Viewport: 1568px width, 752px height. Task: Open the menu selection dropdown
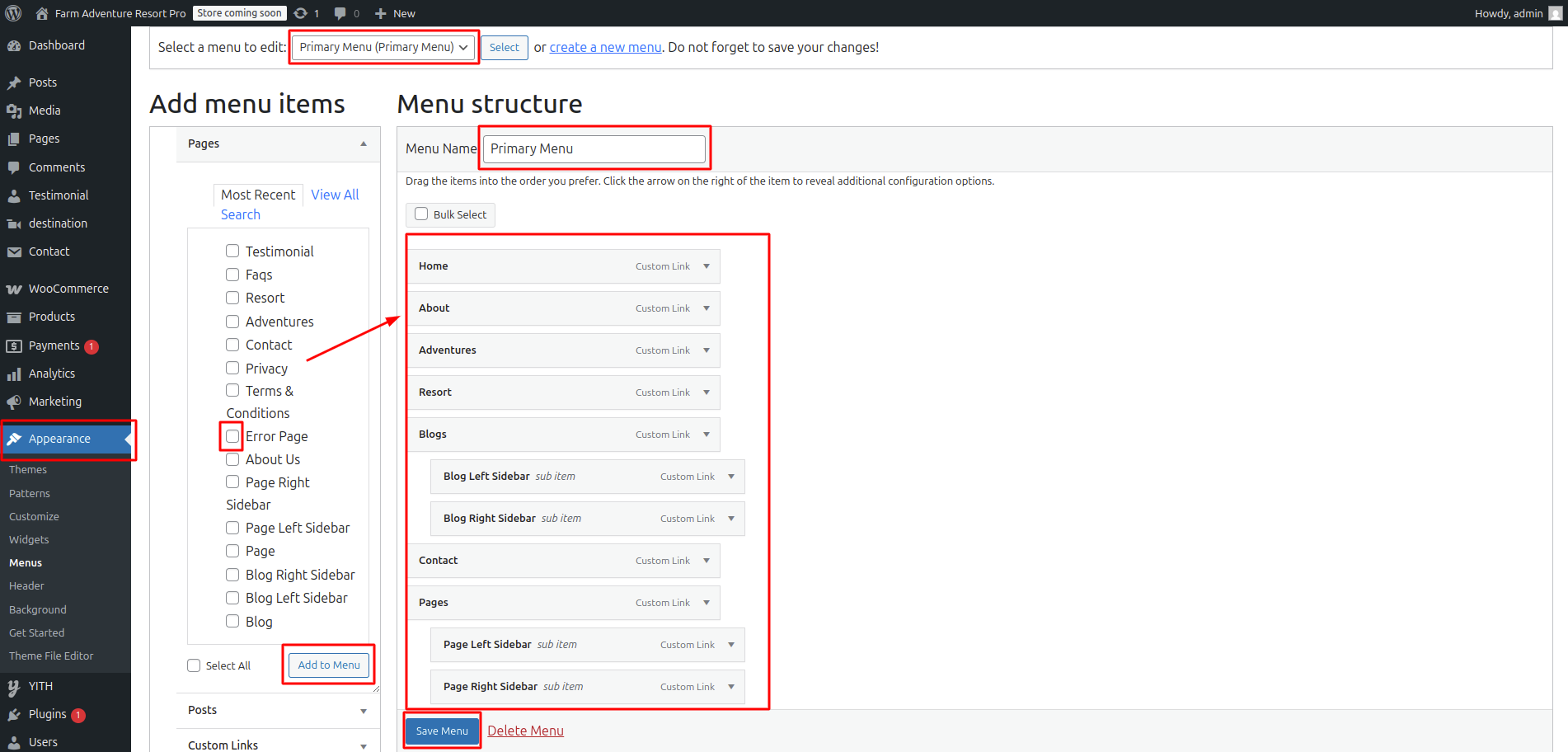[x=383, y=47]
